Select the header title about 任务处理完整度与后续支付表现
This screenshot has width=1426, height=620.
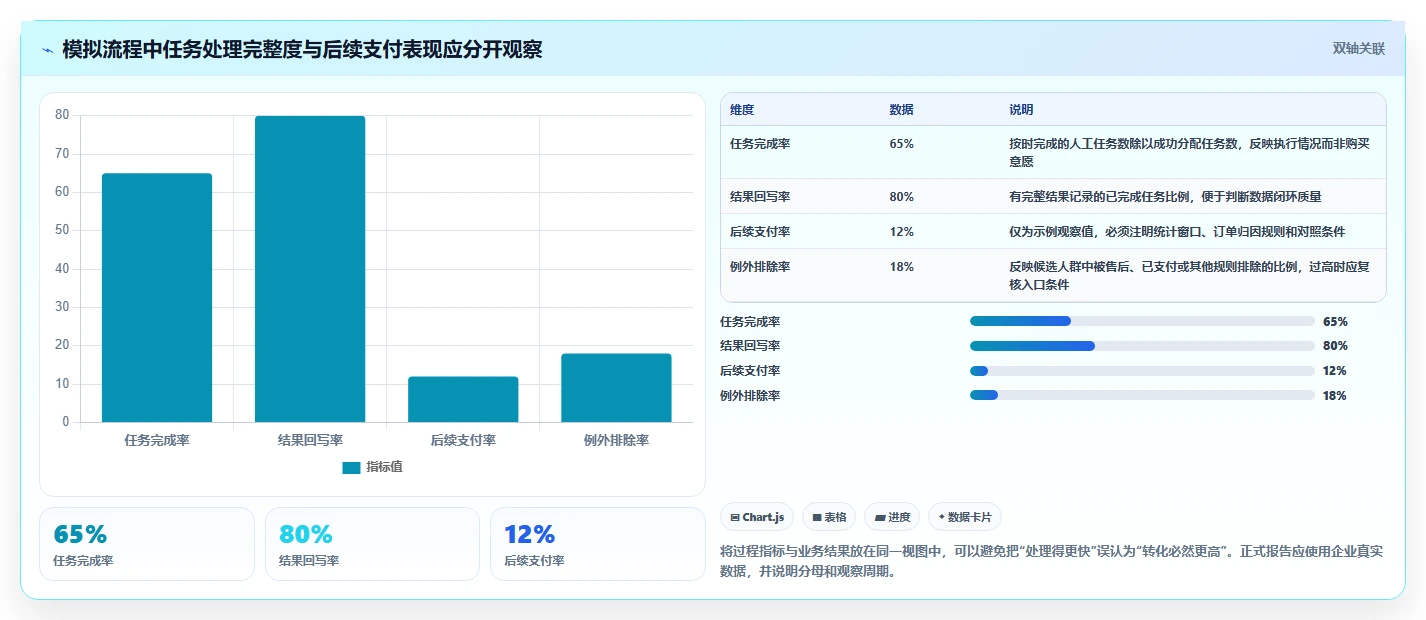tap(302, 49)
